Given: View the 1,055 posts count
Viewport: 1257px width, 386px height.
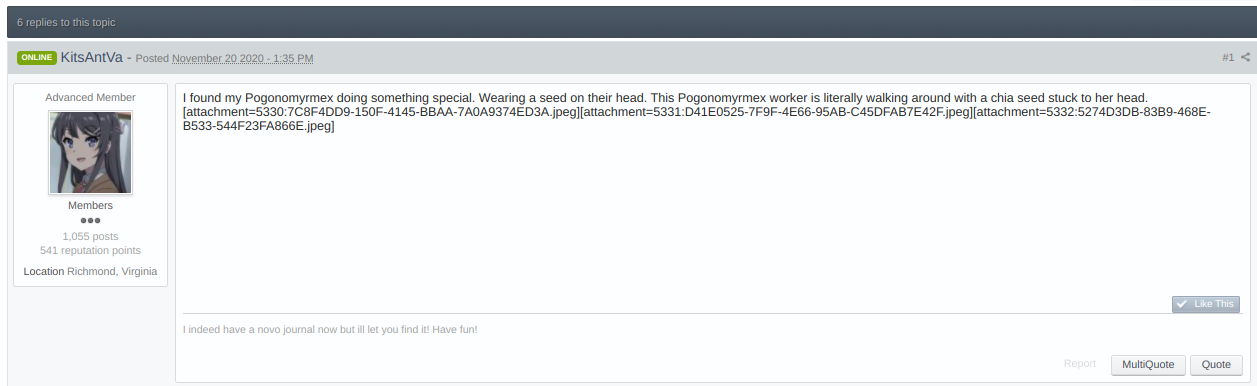Looking at the screenshot, I should tap(90, 236).
